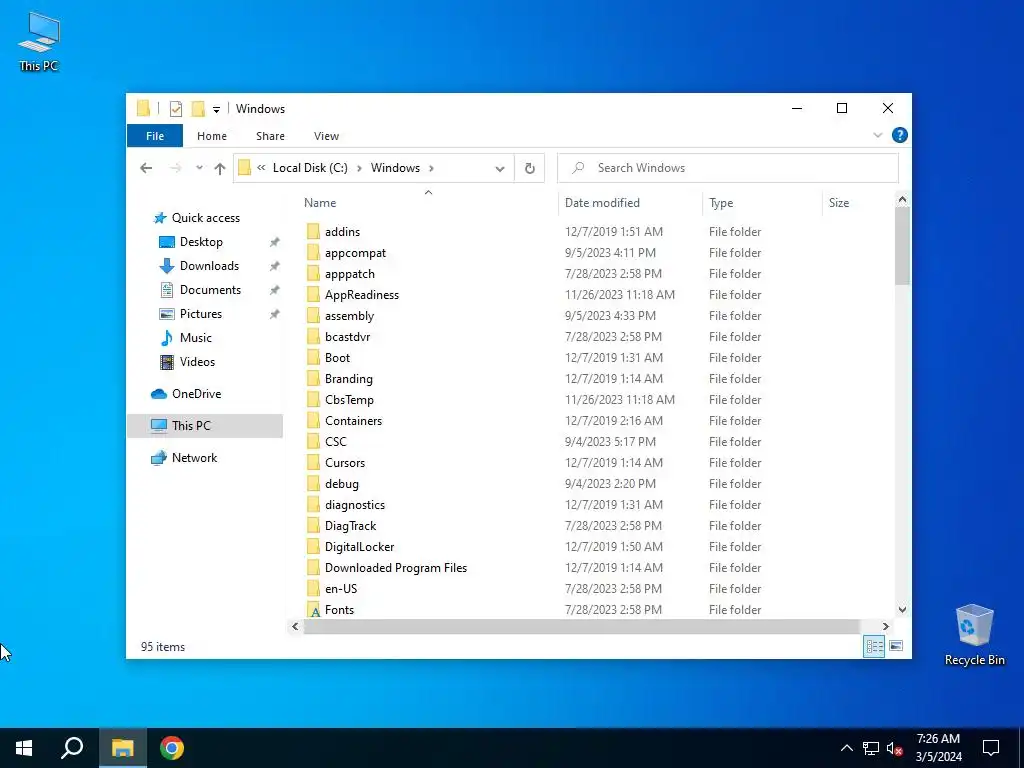Sort by the Name column header
The width and height of the screenshot is (1024, 768).
coord(320,202)
